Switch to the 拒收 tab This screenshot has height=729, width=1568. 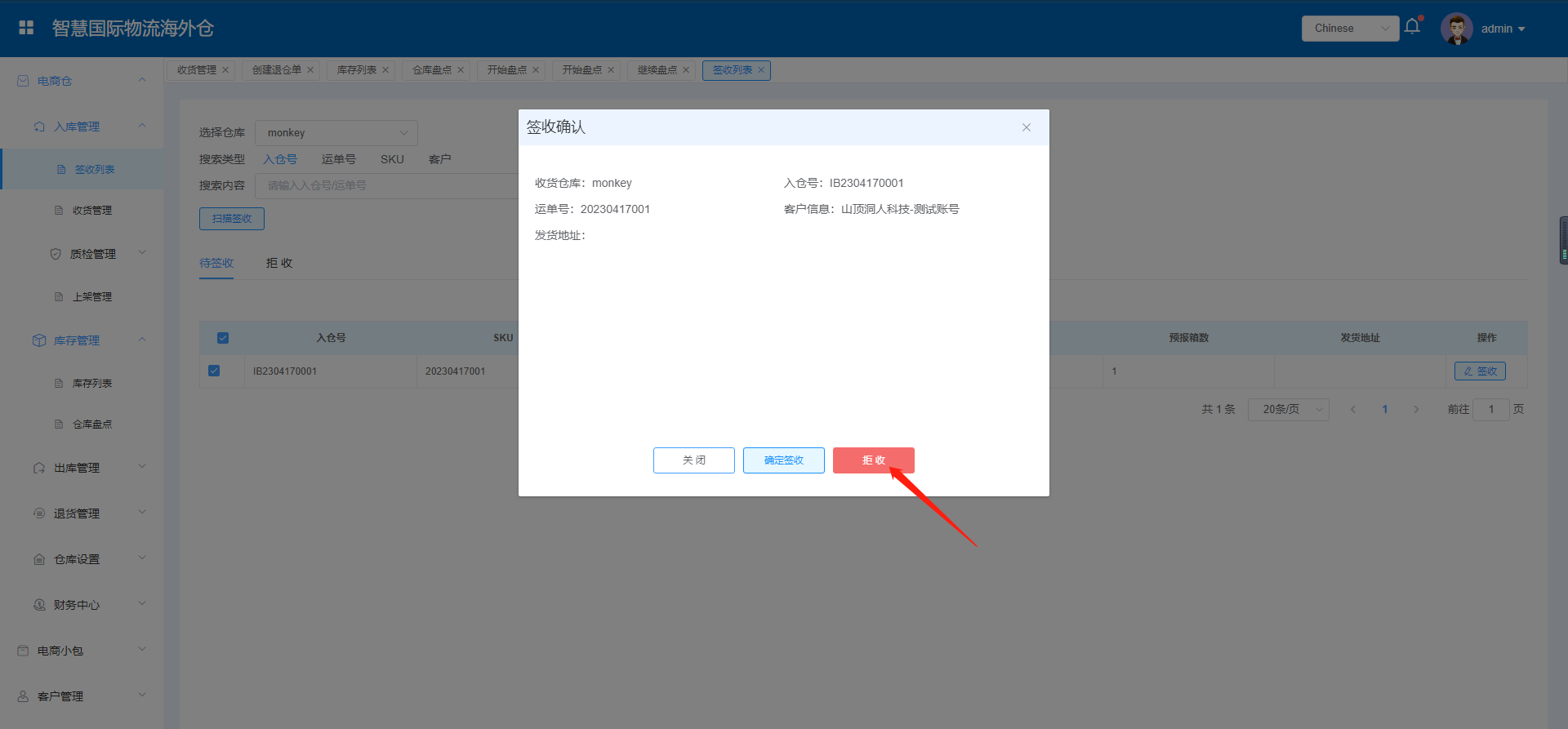278,263
